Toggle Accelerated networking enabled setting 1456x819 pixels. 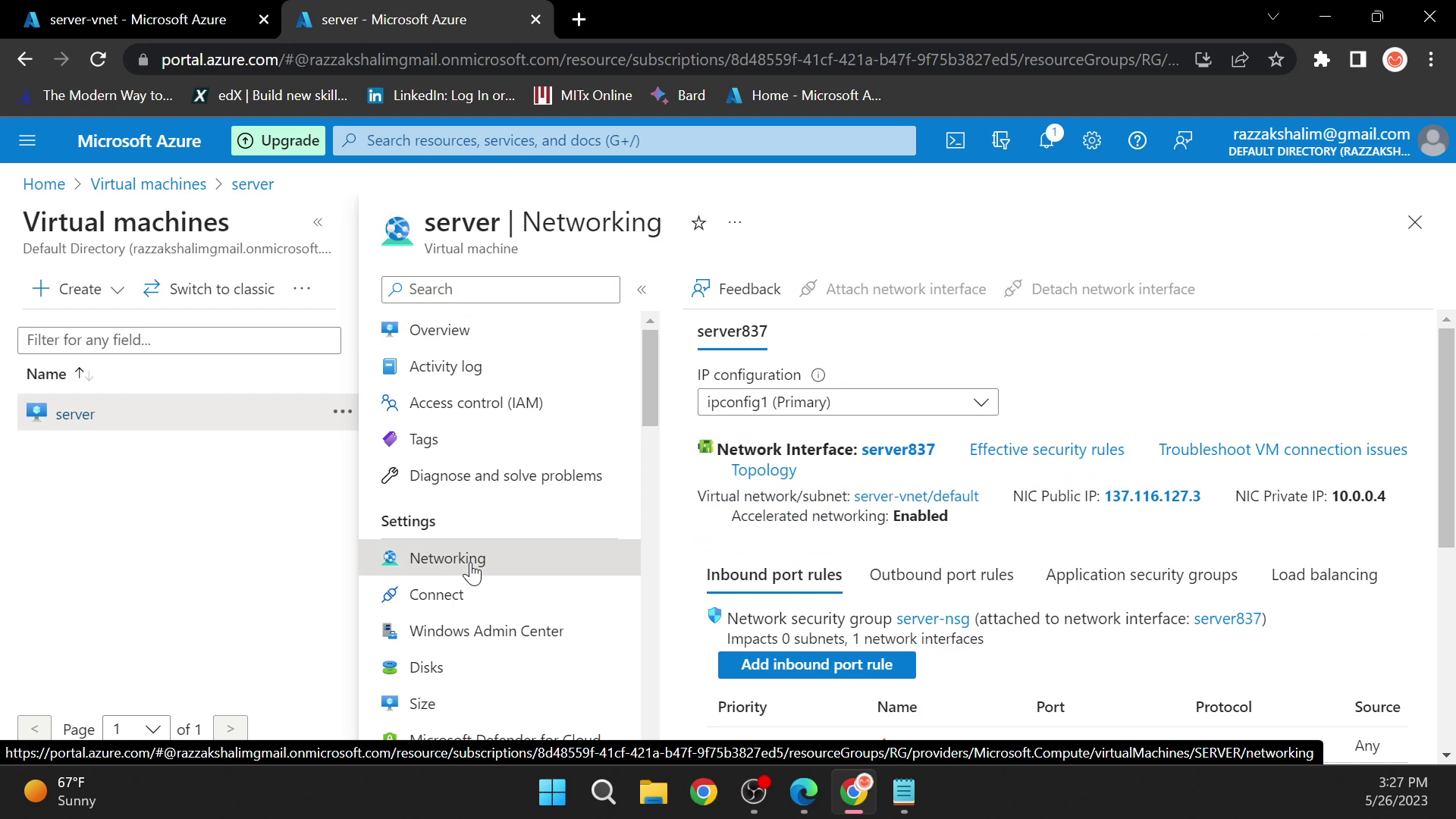[922, 516]
